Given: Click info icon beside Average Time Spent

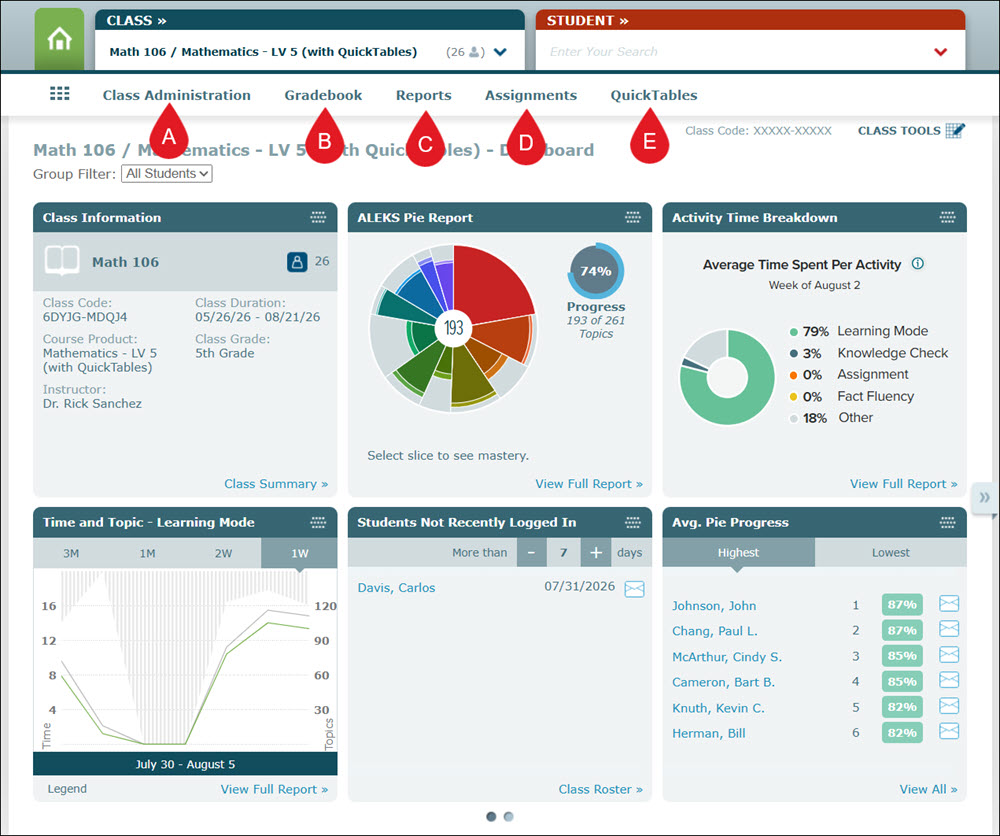Looking at the screenshot, I should [918, 263].
